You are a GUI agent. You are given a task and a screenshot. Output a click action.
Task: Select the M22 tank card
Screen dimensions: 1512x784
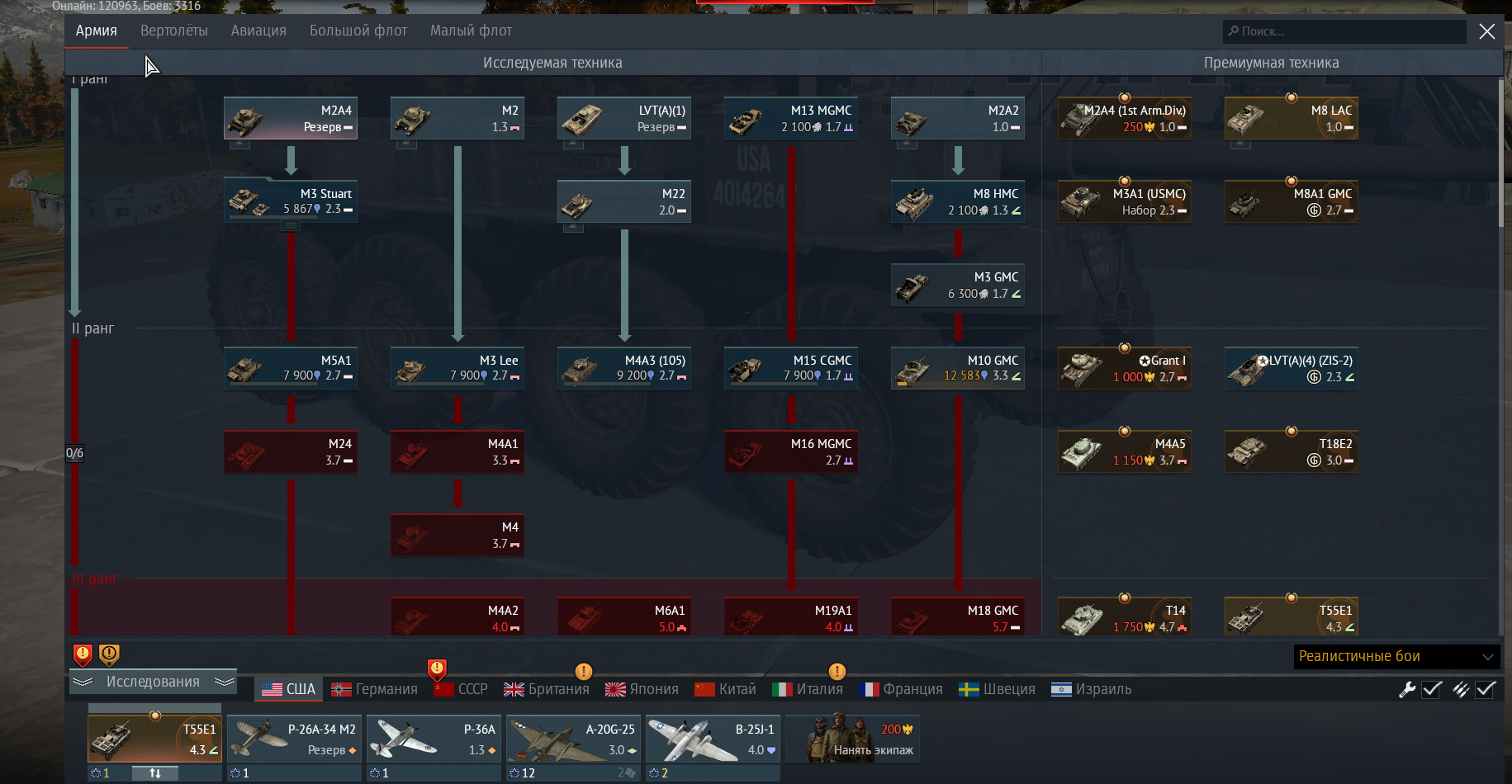pos(624,201)
